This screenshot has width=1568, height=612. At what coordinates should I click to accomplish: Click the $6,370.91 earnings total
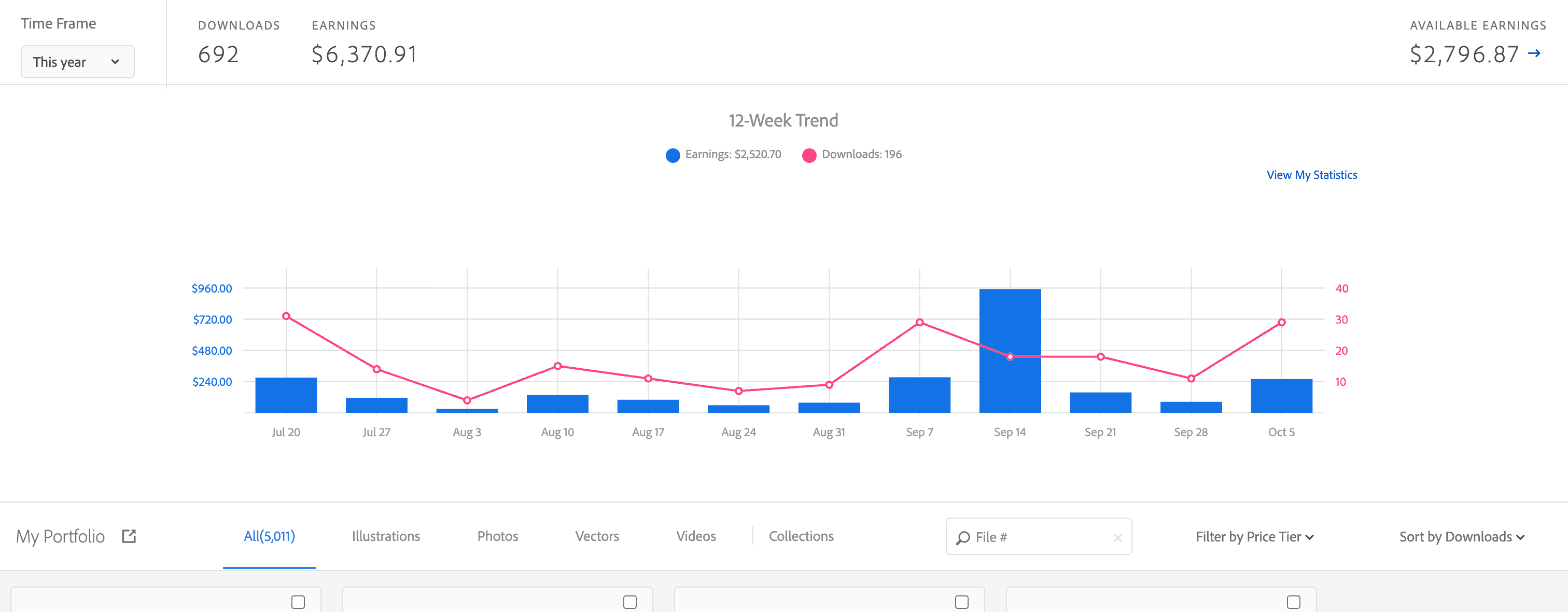364,54
